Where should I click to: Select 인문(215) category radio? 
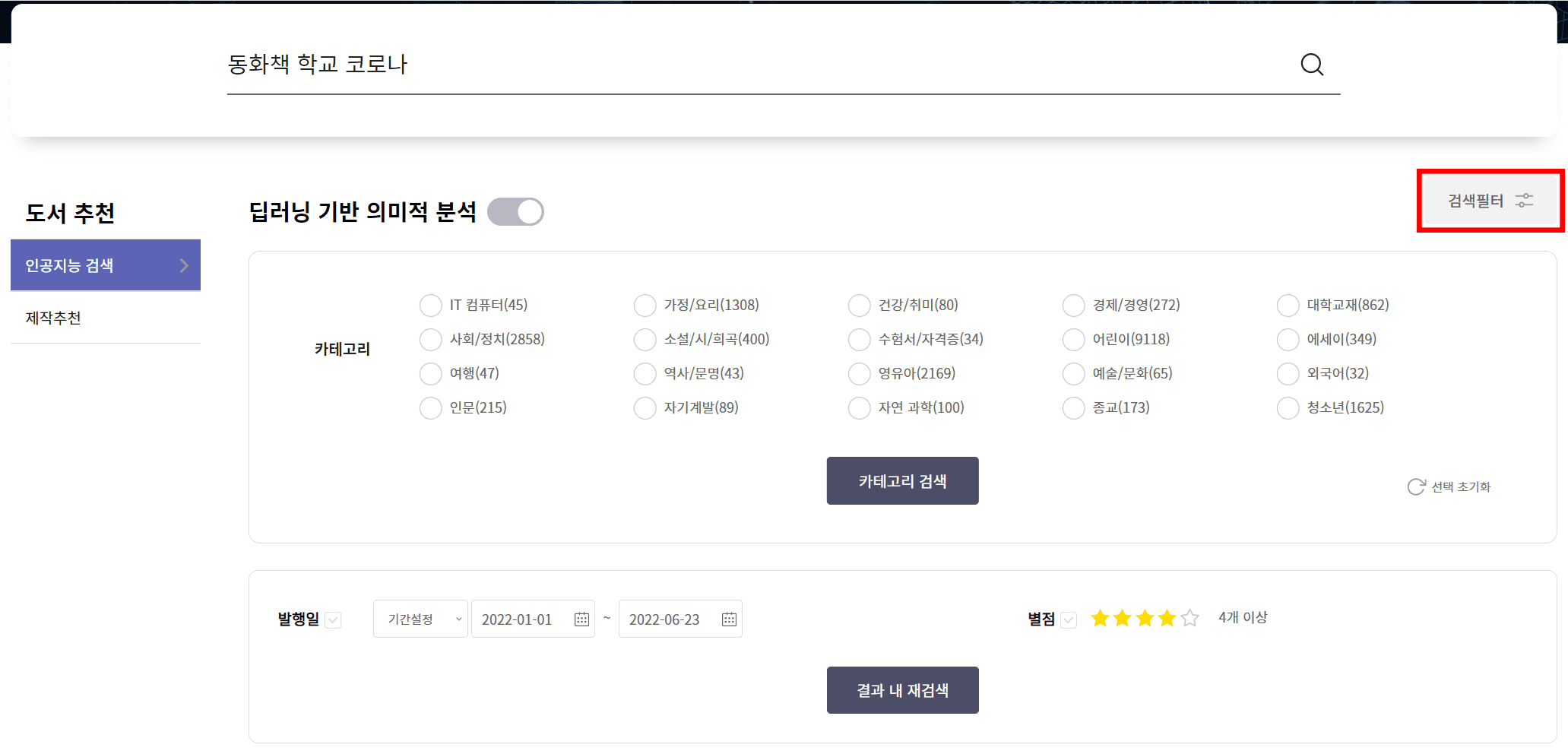pos(431,408)
